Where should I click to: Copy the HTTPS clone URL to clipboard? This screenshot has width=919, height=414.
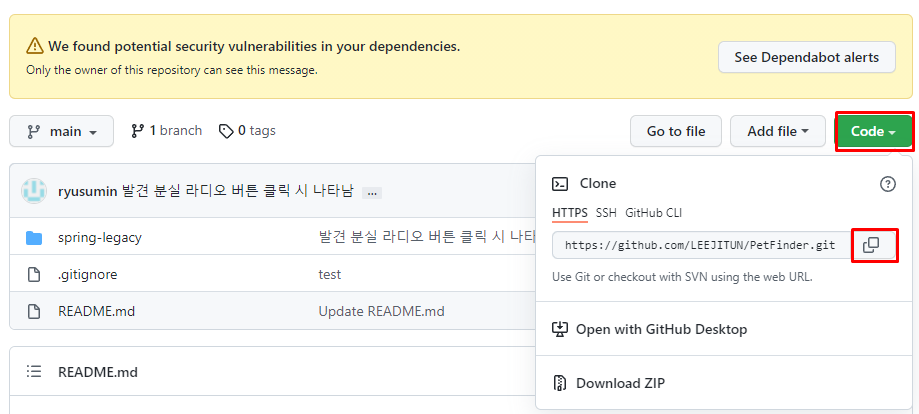click(x=872, y=245)
